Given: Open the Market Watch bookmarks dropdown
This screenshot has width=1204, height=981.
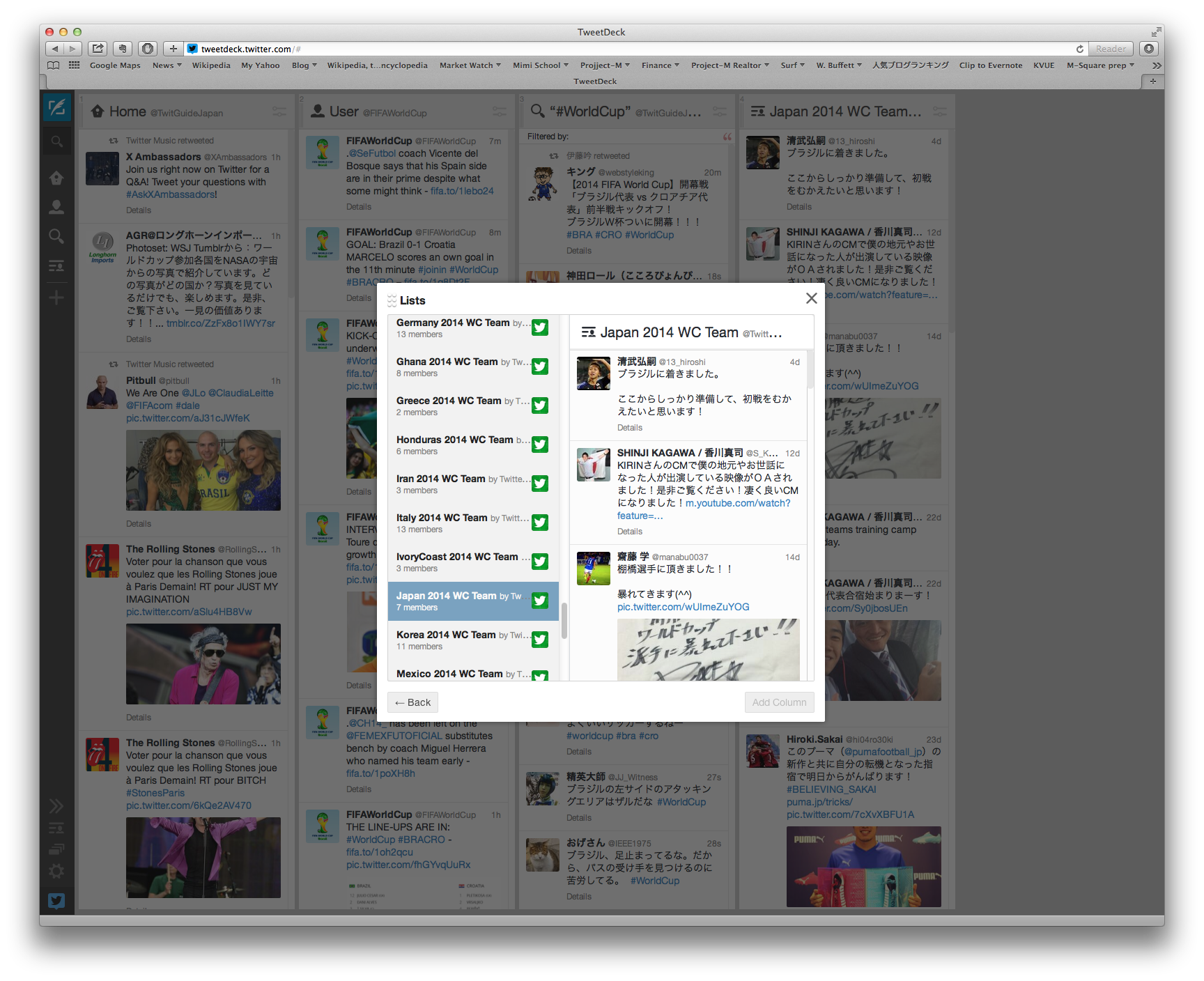Looking at the screenshot, I should 470,65.
